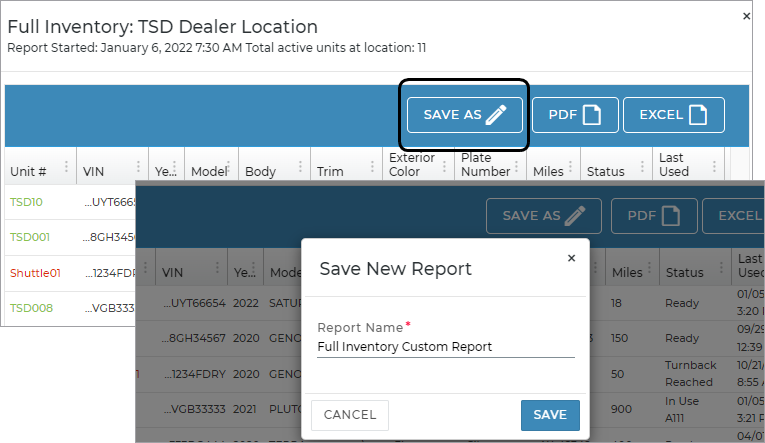This screenshot has height=443, width=765.
Task: Open Exterior Color column menu
Action: tap(445, 165)
